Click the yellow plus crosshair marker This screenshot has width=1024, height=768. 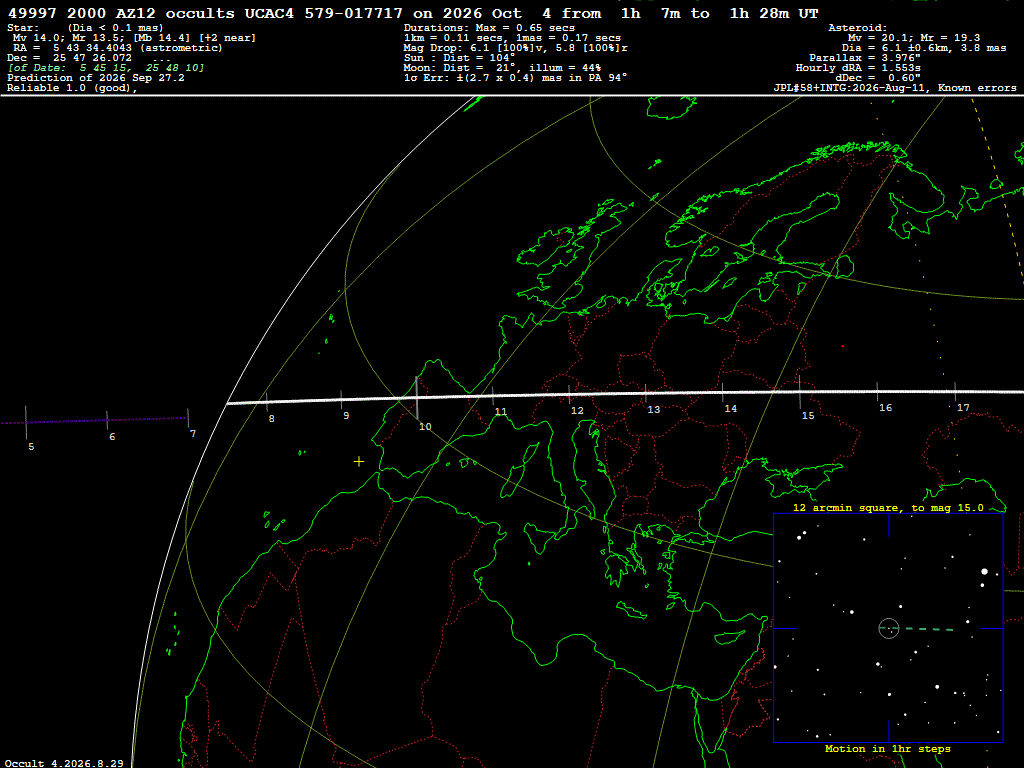click(359, 462)
